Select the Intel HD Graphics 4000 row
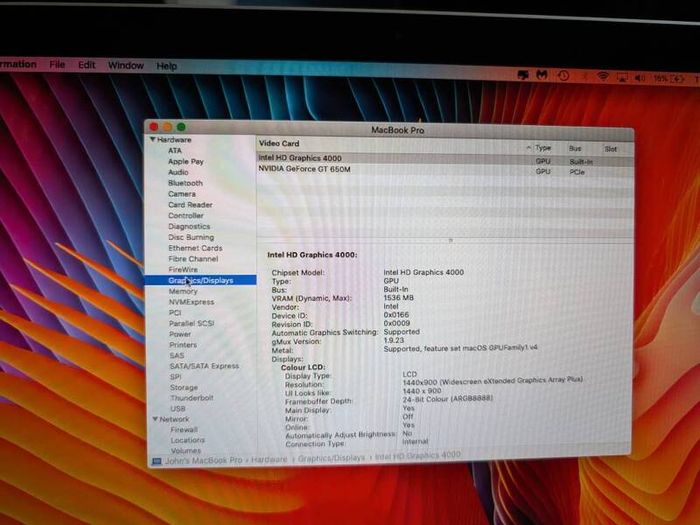The height and width of the screenshot is (525, 700). coord(445,159)
